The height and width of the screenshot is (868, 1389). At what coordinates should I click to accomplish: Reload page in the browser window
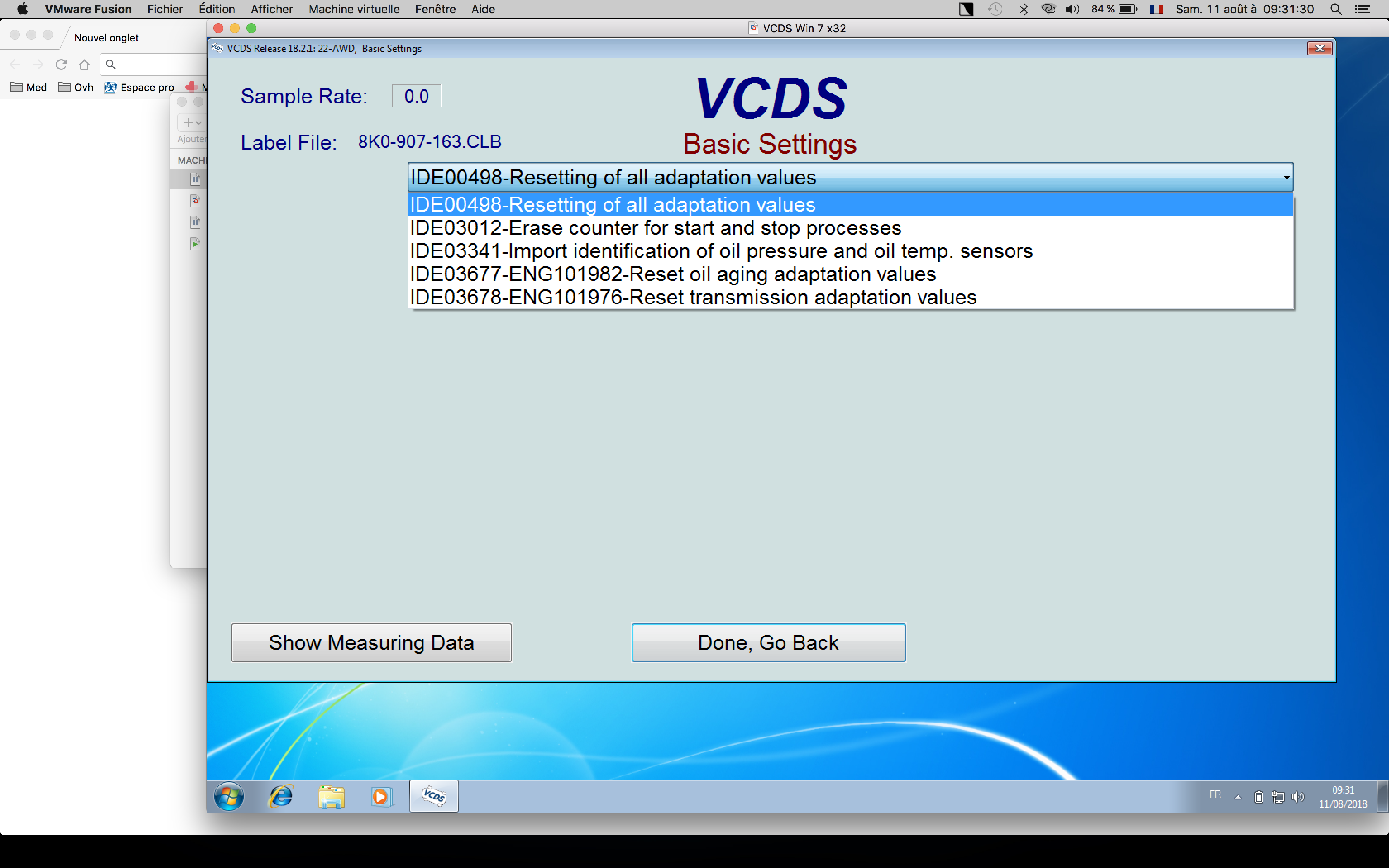tap(62, 64)
